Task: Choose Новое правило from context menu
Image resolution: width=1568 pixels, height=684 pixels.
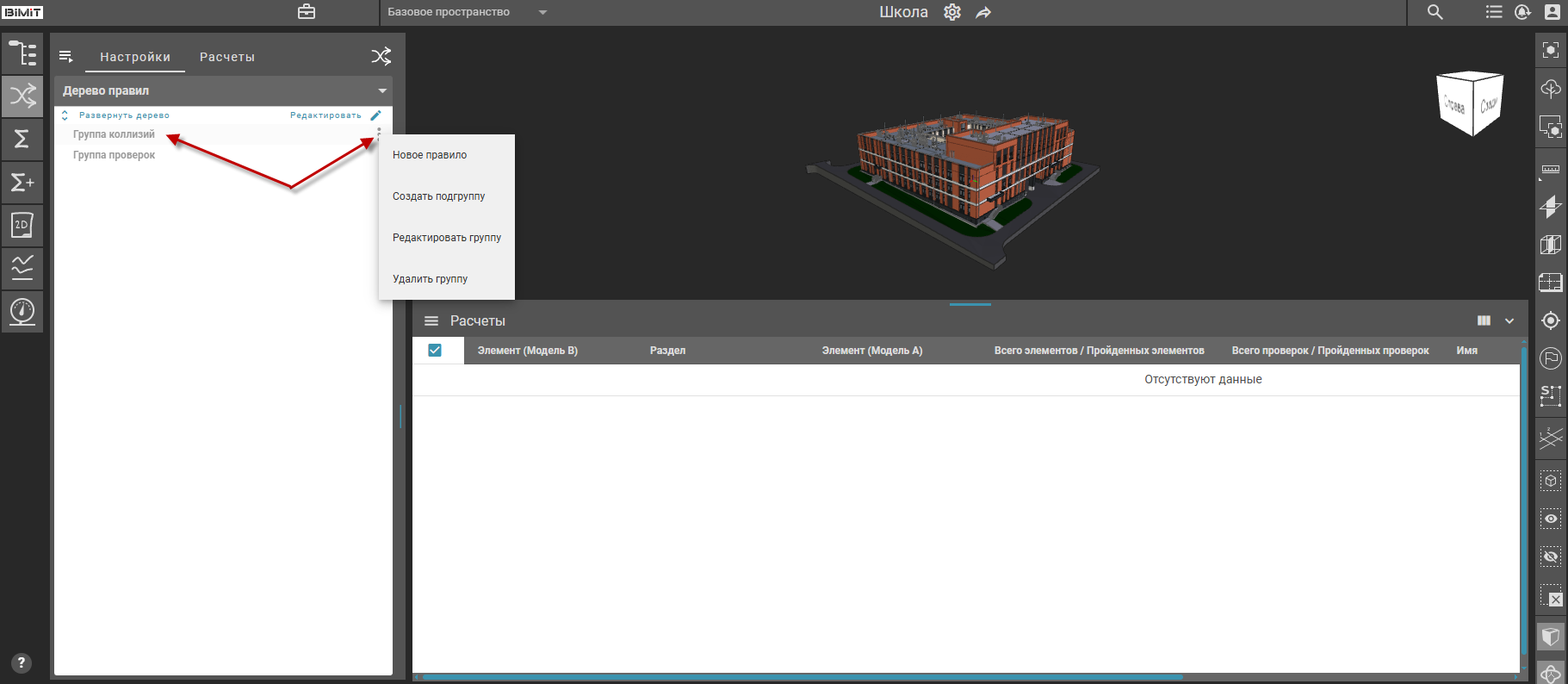Action: click(x=430, y=155)
